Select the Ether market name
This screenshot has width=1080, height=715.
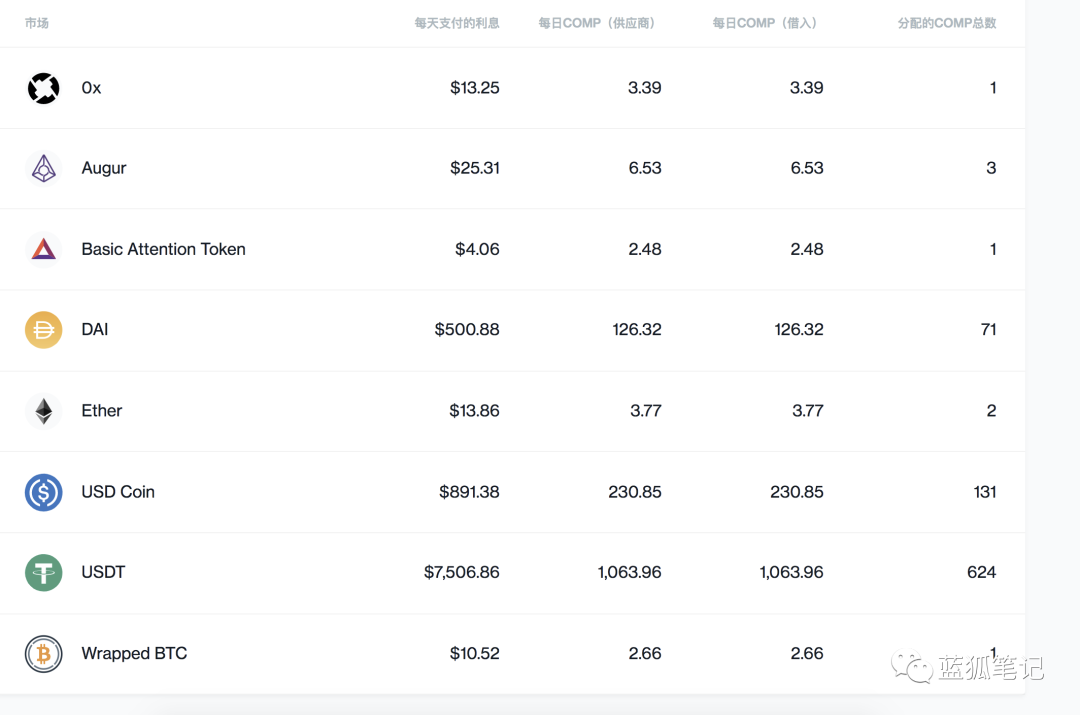click(x=102, y=411)
